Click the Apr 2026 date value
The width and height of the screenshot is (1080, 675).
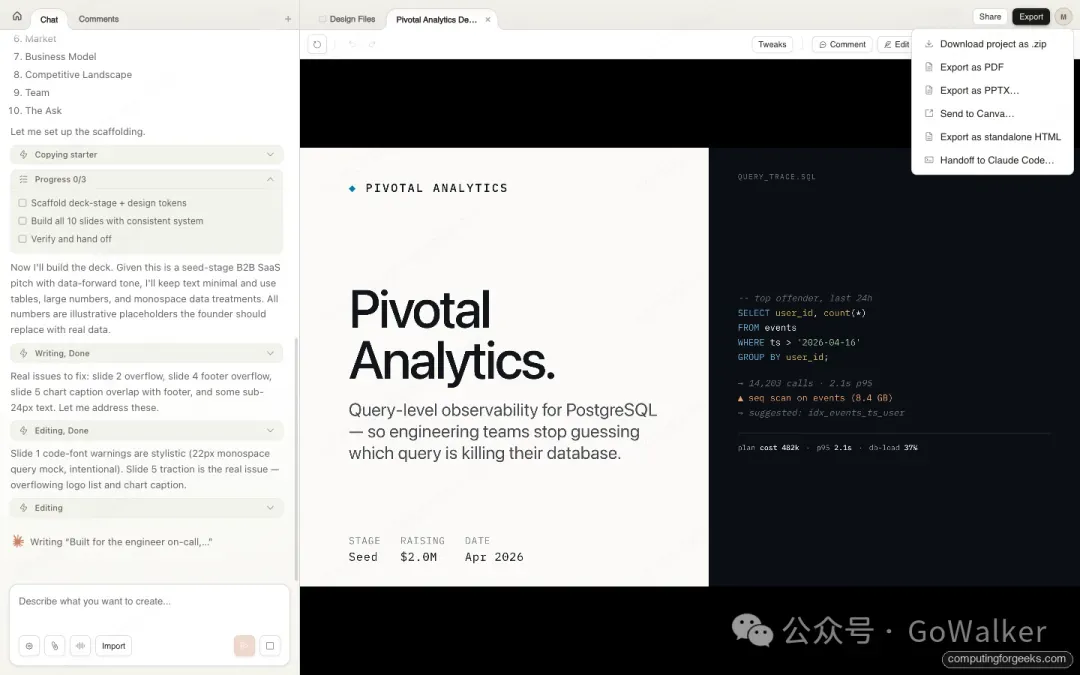point(494,557)
